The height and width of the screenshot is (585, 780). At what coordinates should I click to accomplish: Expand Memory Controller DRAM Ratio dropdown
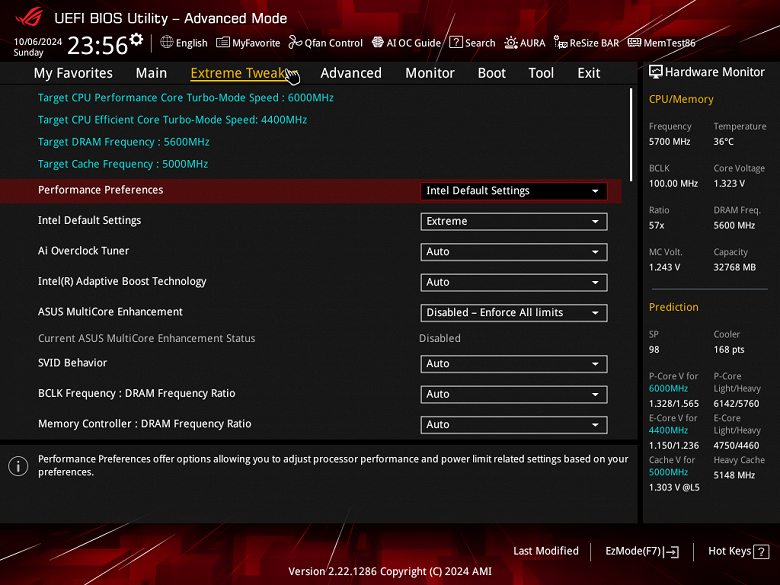(513, 425)
